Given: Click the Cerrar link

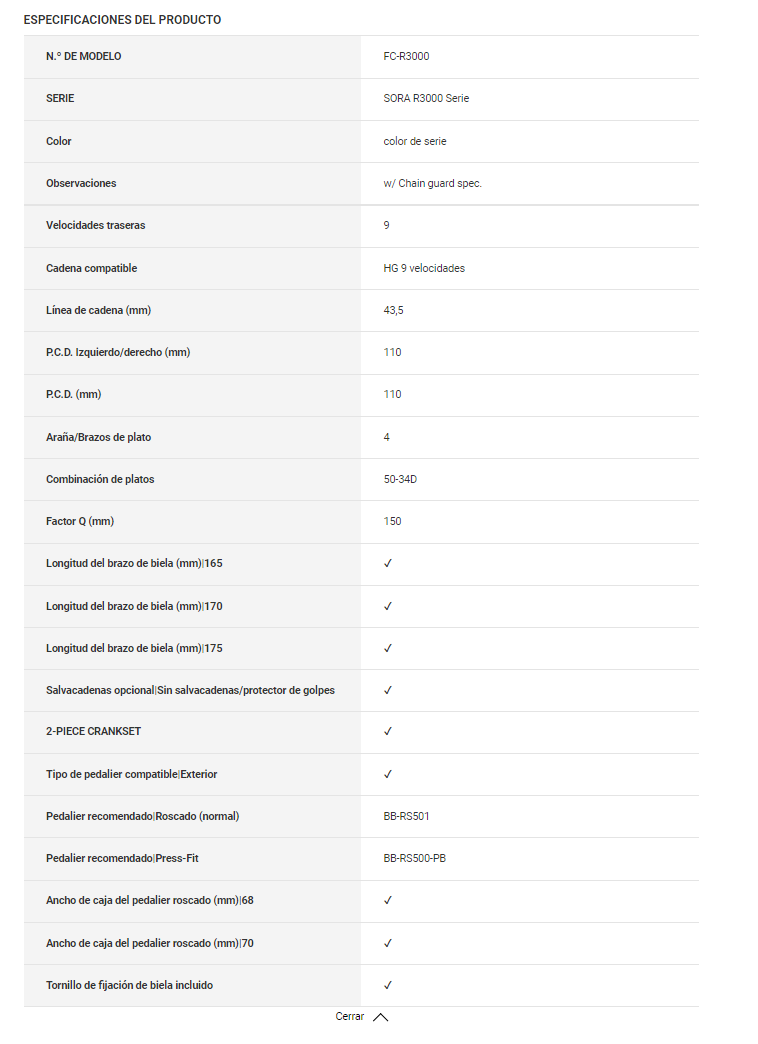Looking at the screenshot, I should tap(350, 1016).
